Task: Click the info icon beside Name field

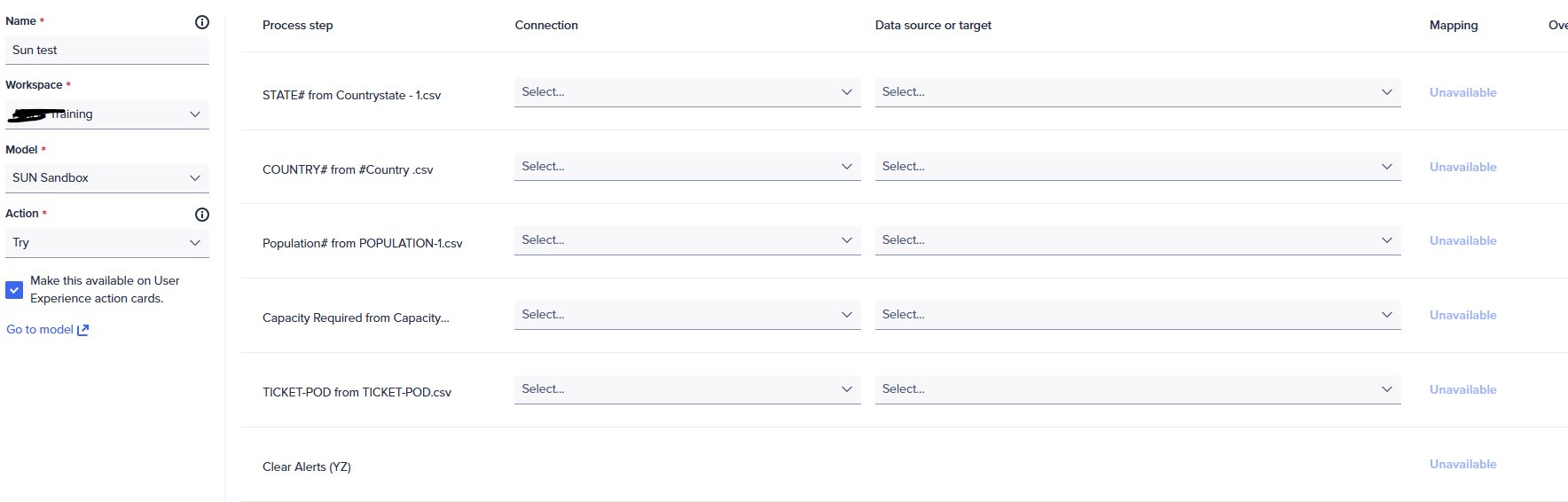Action: click(x=202, y=22)
